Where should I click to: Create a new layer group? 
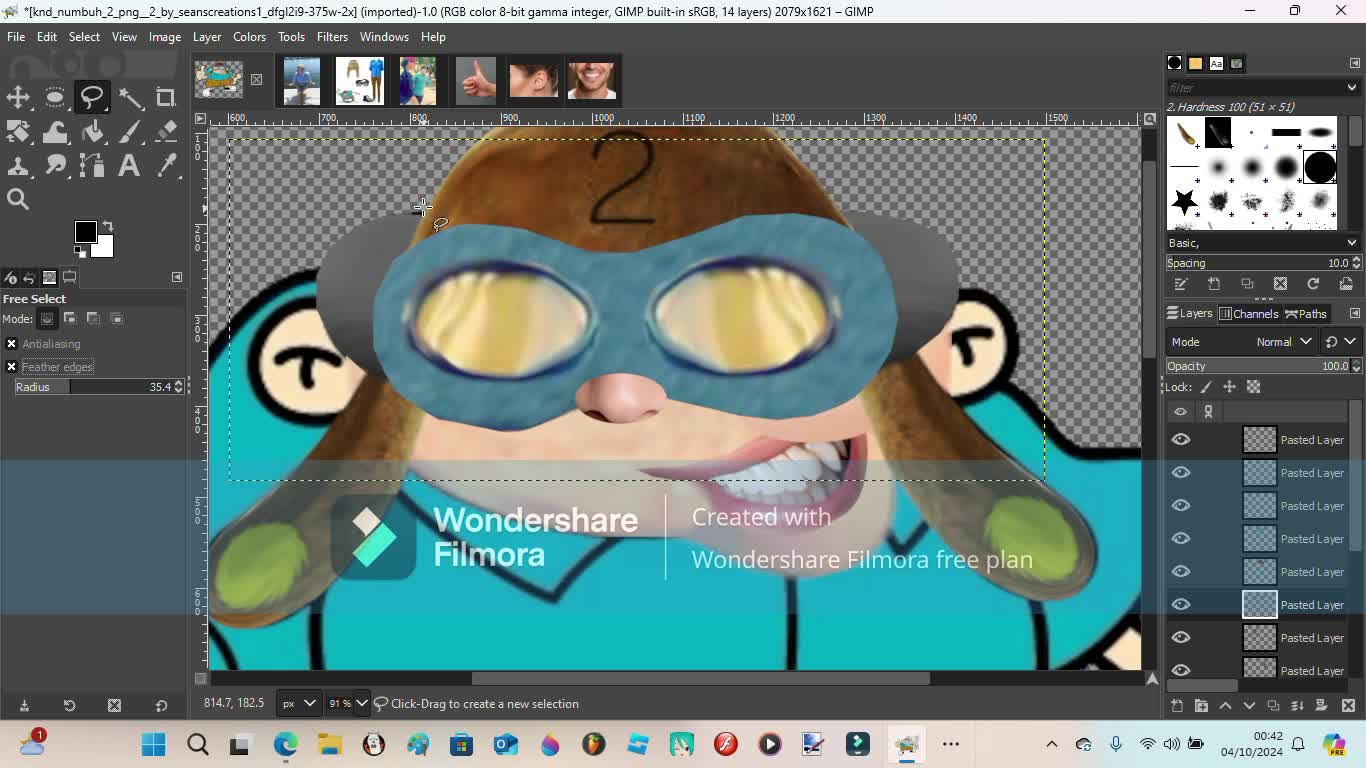(1201, 706)
